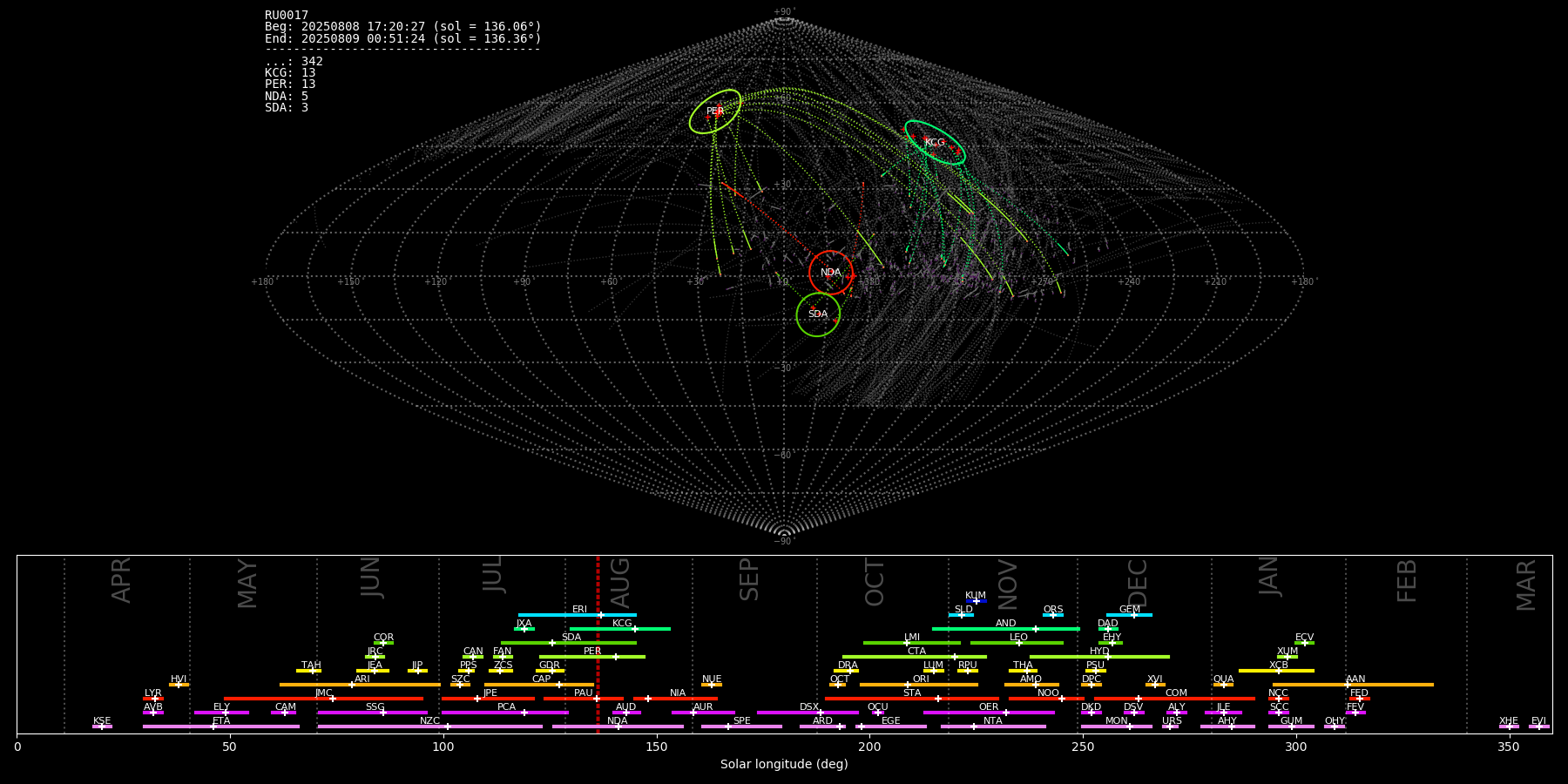This screenshot has height=784, width=1568.
Task: Click the 'Beg: 20250808 17:20:27' line
Action: [403, 27]
